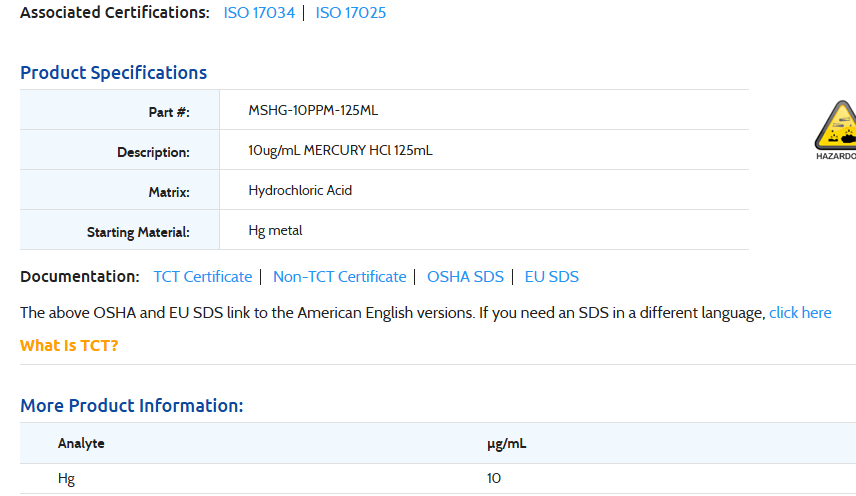The image size is (856, 496).
Task: Open the EU SDS document link
Action: 551,277
